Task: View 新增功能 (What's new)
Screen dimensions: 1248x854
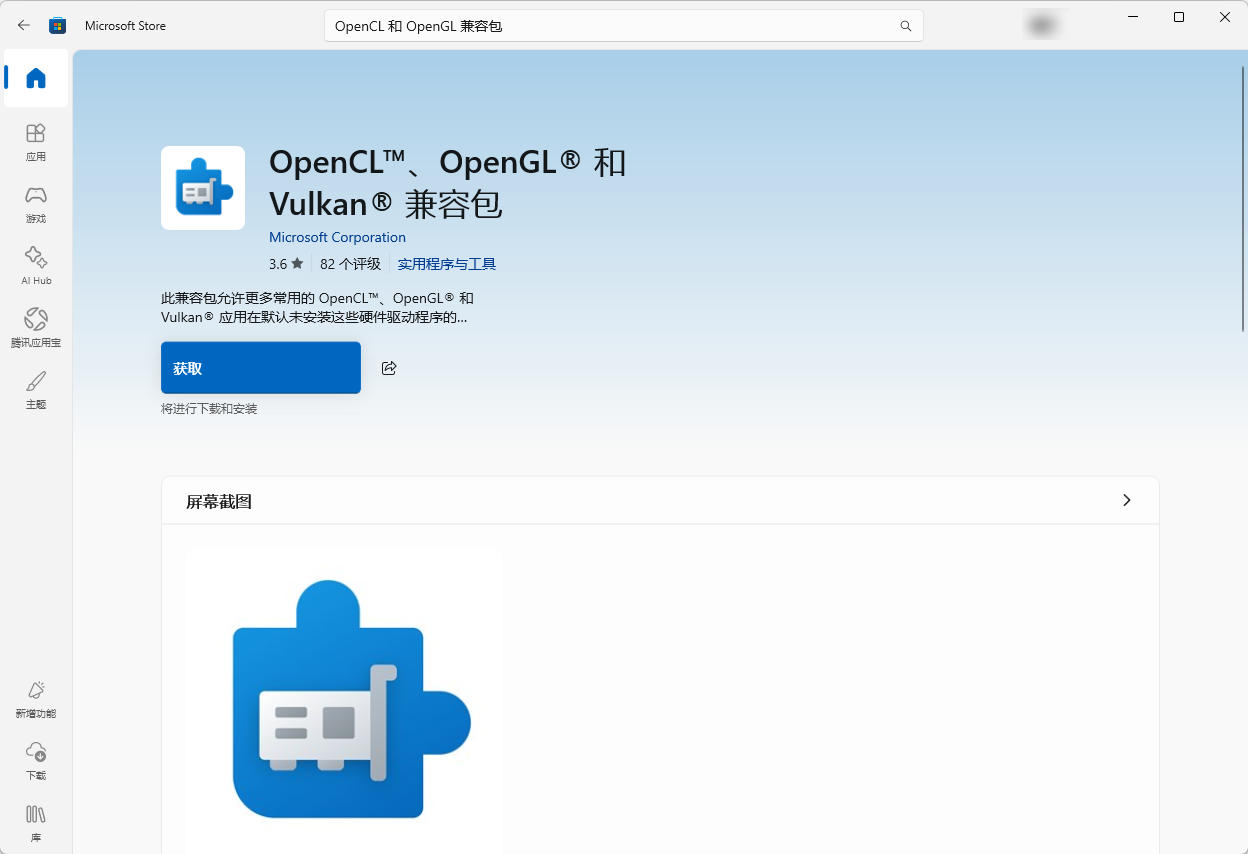Action: tap(36, 698)
